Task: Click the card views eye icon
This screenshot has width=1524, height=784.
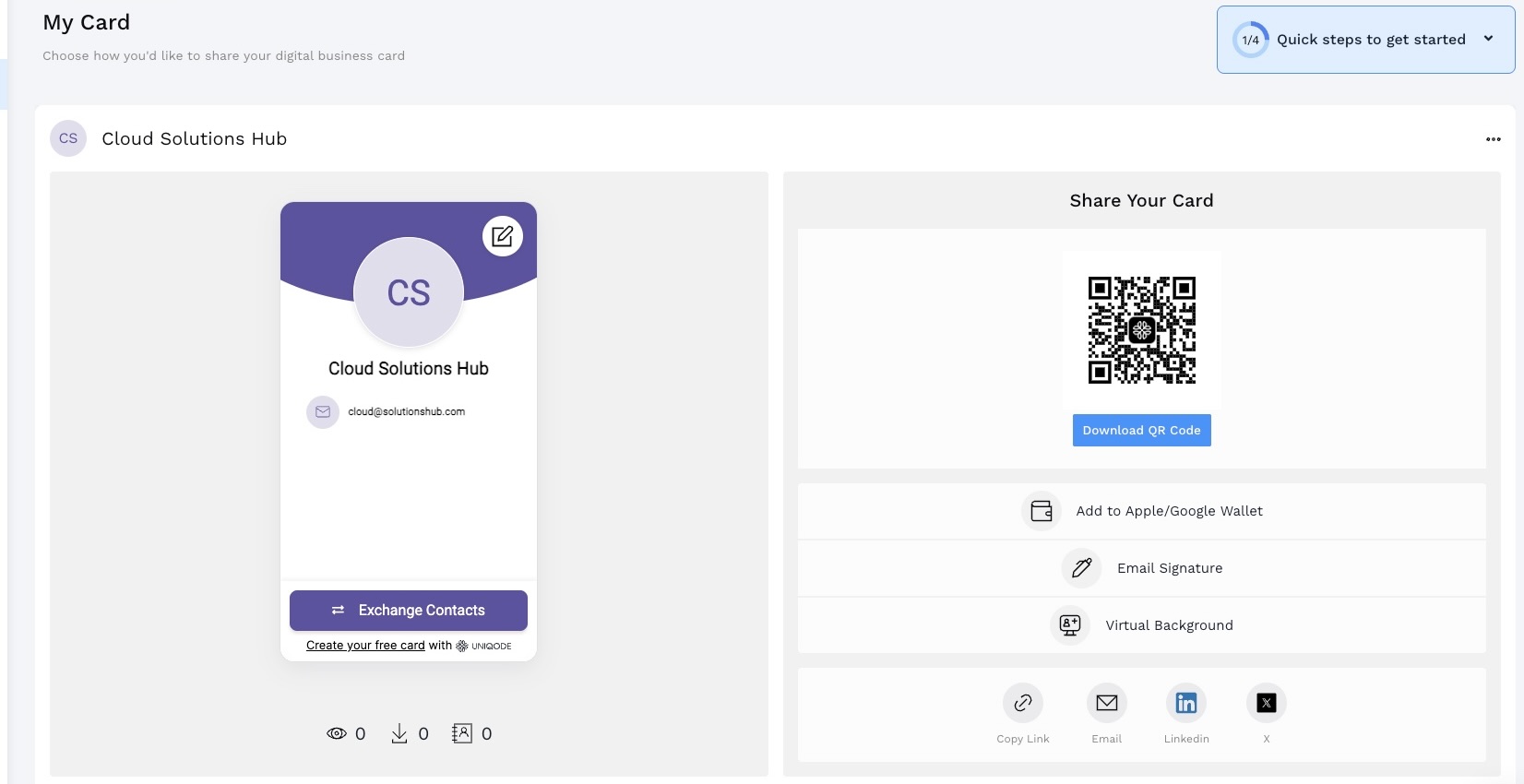Action: pyautogui.click(x=337, y=733)
